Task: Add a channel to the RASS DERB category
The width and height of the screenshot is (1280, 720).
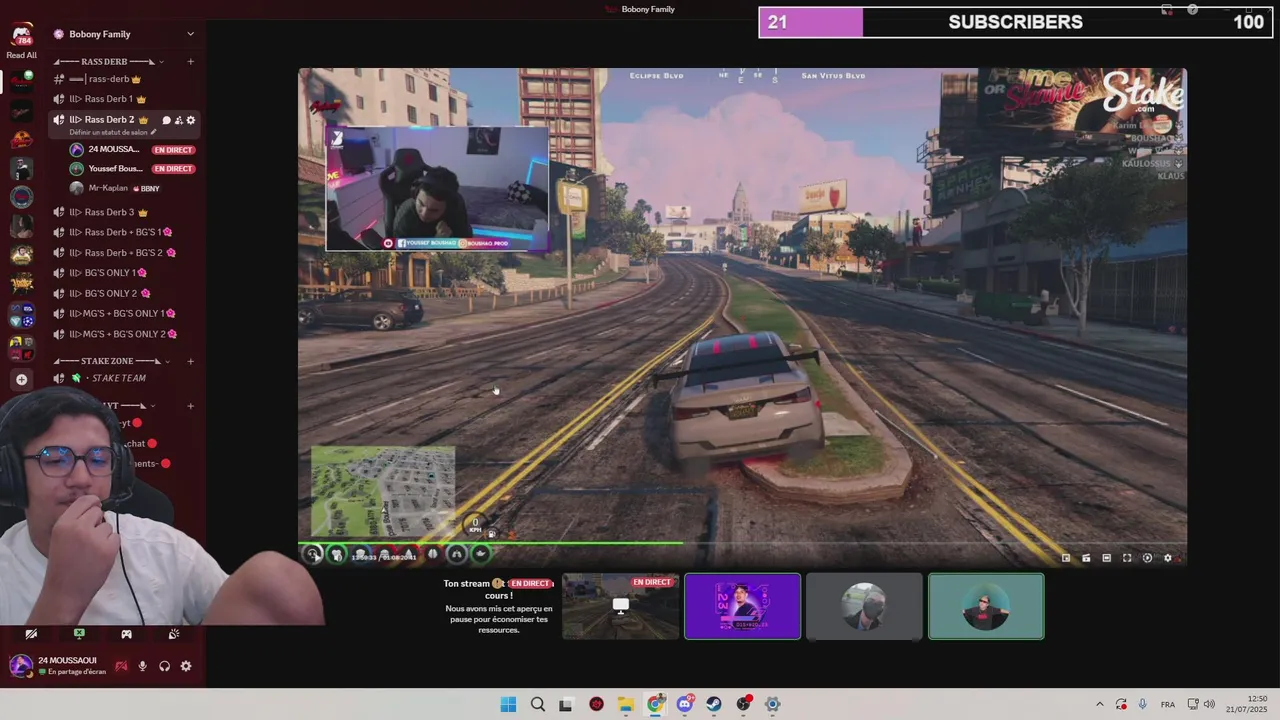Action: point(190,62)
